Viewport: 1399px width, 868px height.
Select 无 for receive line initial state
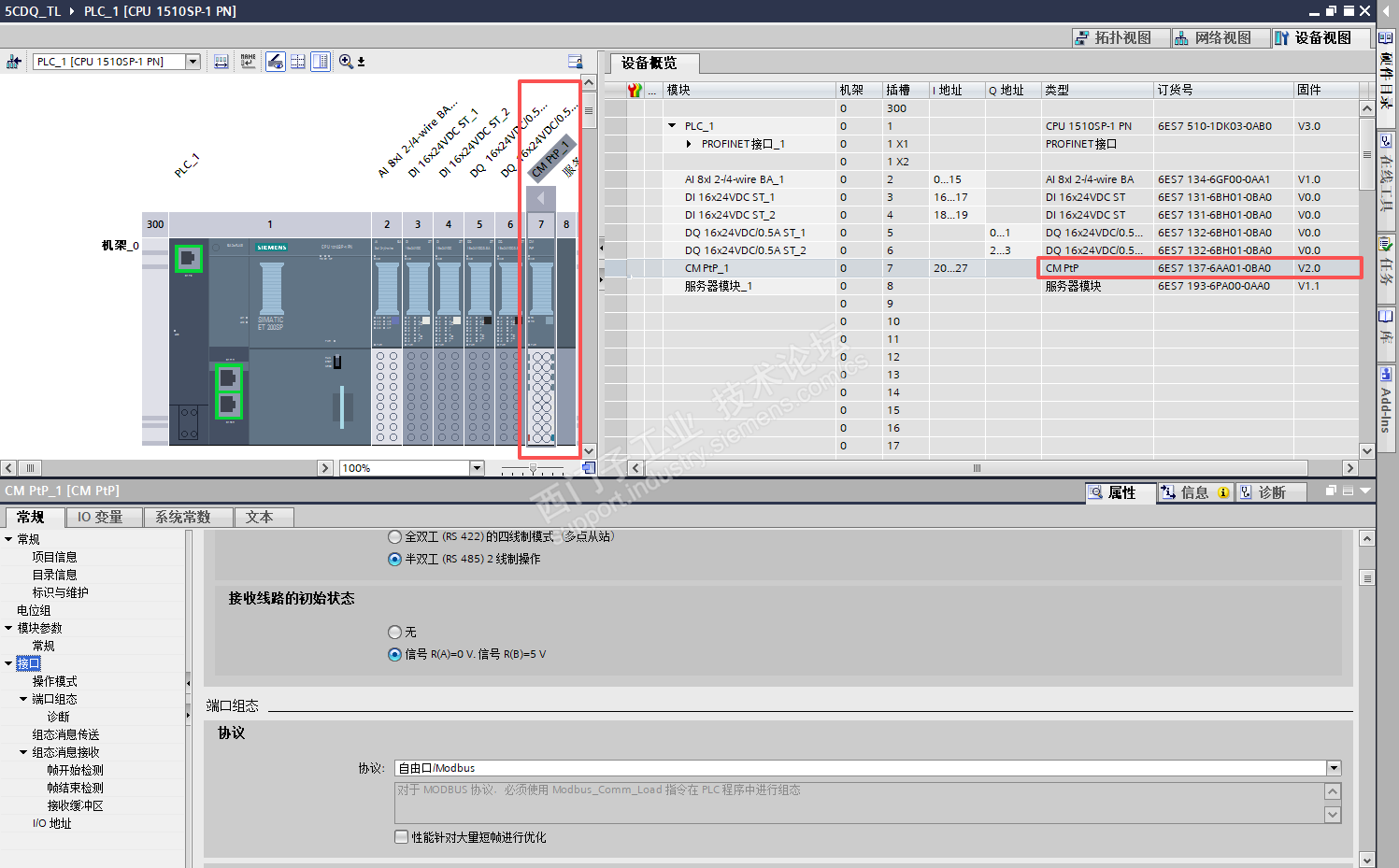pyautogui.click(x=394, y=633)
